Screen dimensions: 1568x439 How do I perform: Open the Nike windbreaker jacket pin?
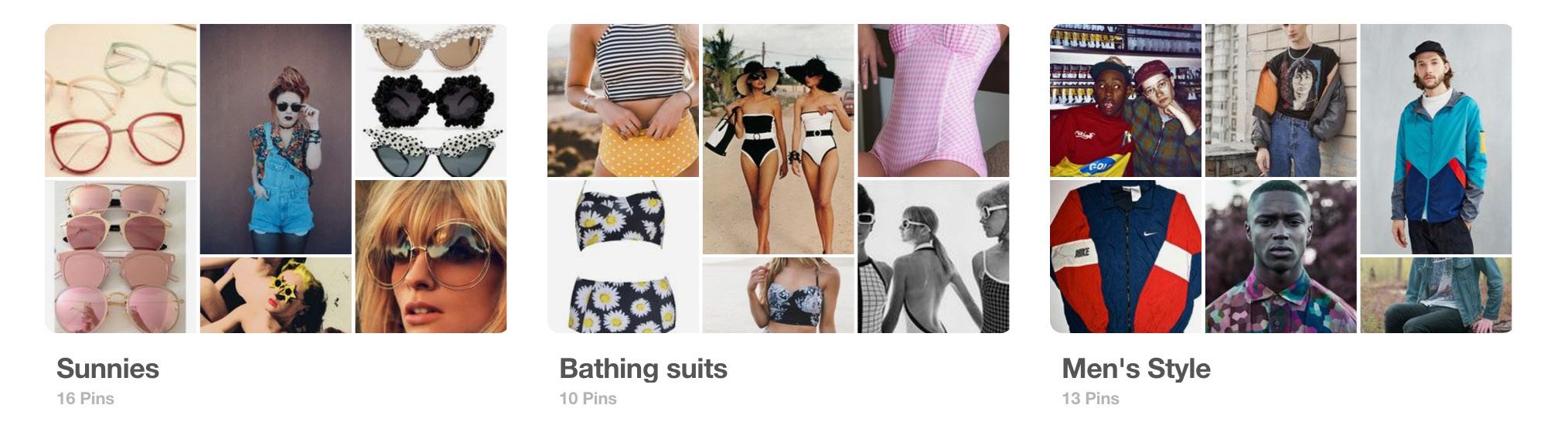point(1126,257)
